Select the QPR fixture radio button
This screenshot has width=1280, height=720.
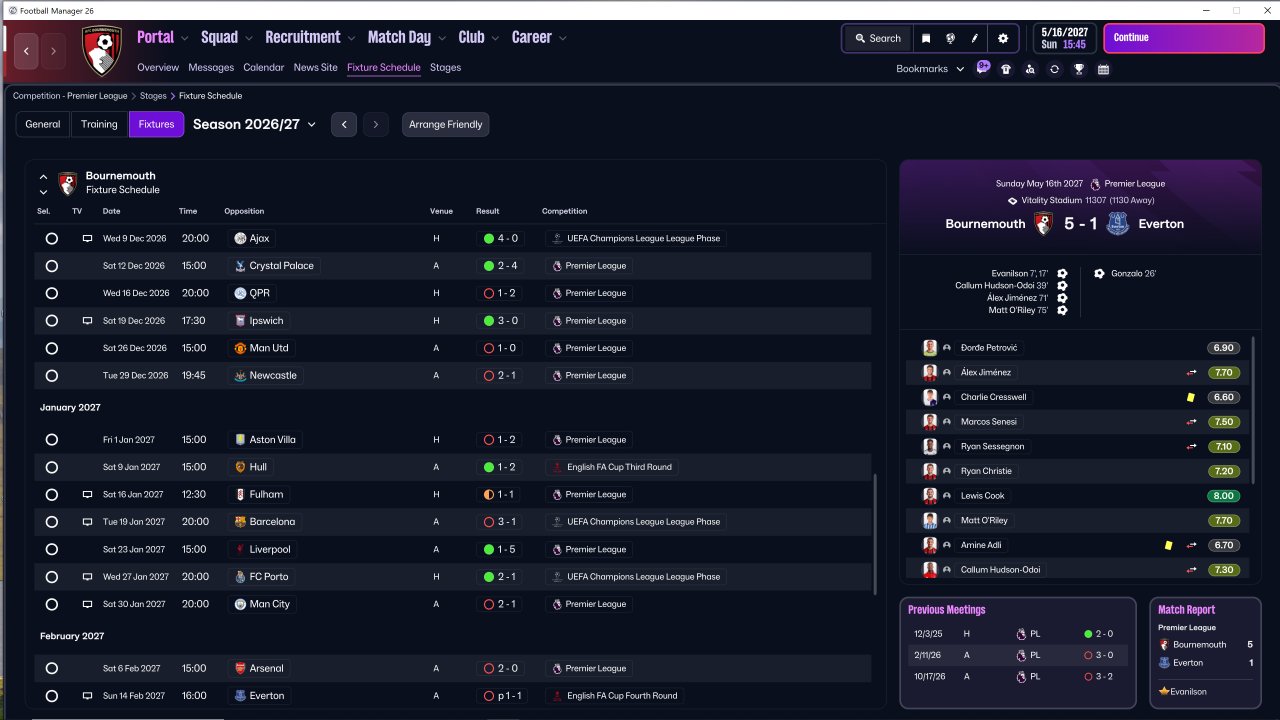tap(52, 293)
